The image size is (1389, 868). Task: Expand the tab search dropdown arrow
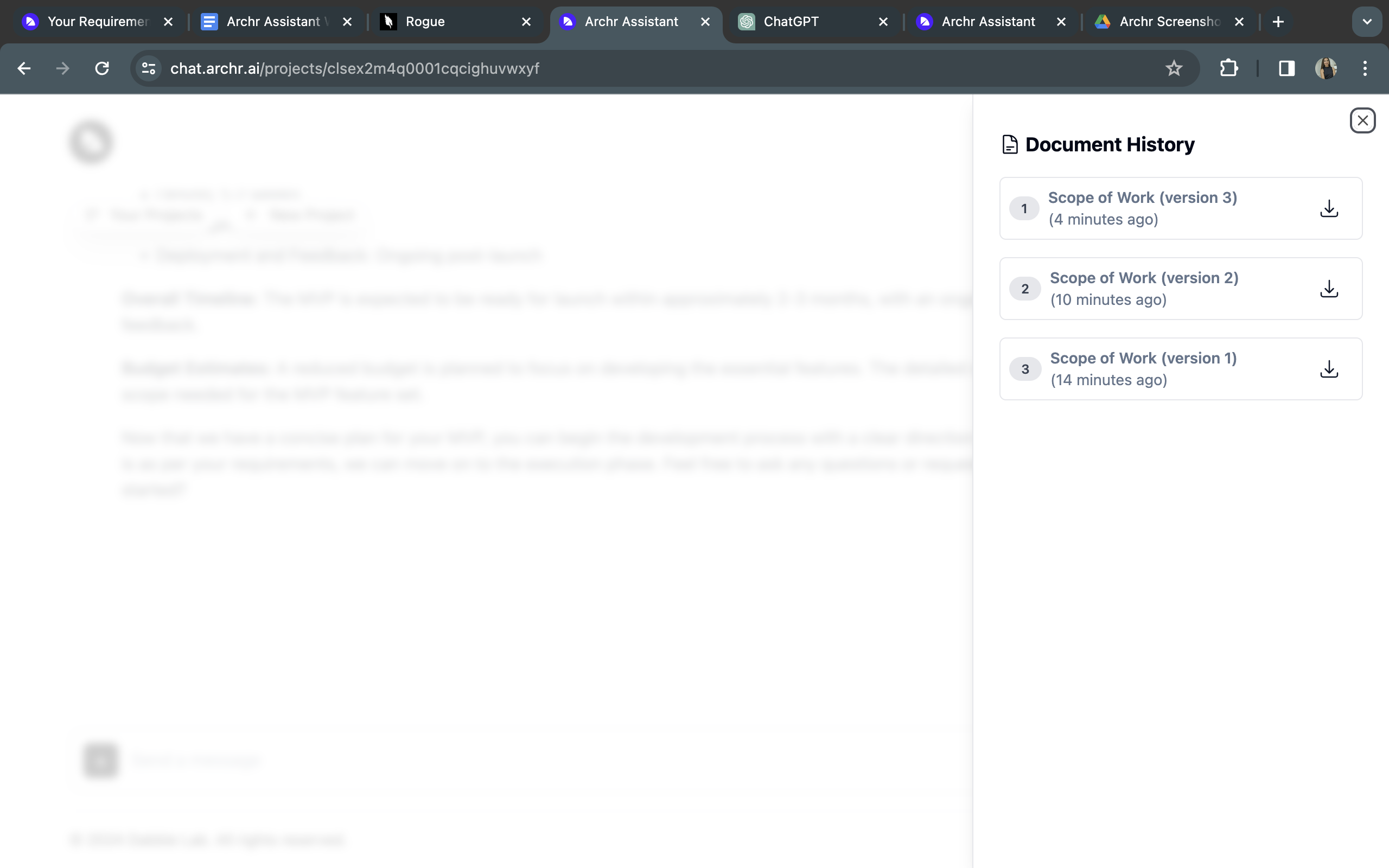(1367, 22)
